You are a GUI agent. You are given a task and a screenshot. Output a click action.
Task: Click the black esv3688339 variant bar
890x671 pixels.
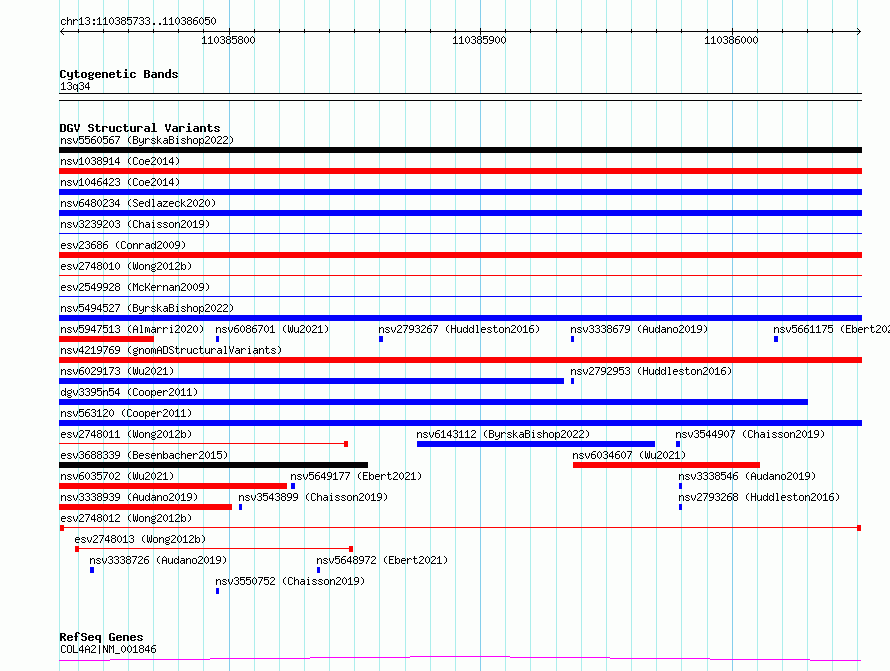213,465
